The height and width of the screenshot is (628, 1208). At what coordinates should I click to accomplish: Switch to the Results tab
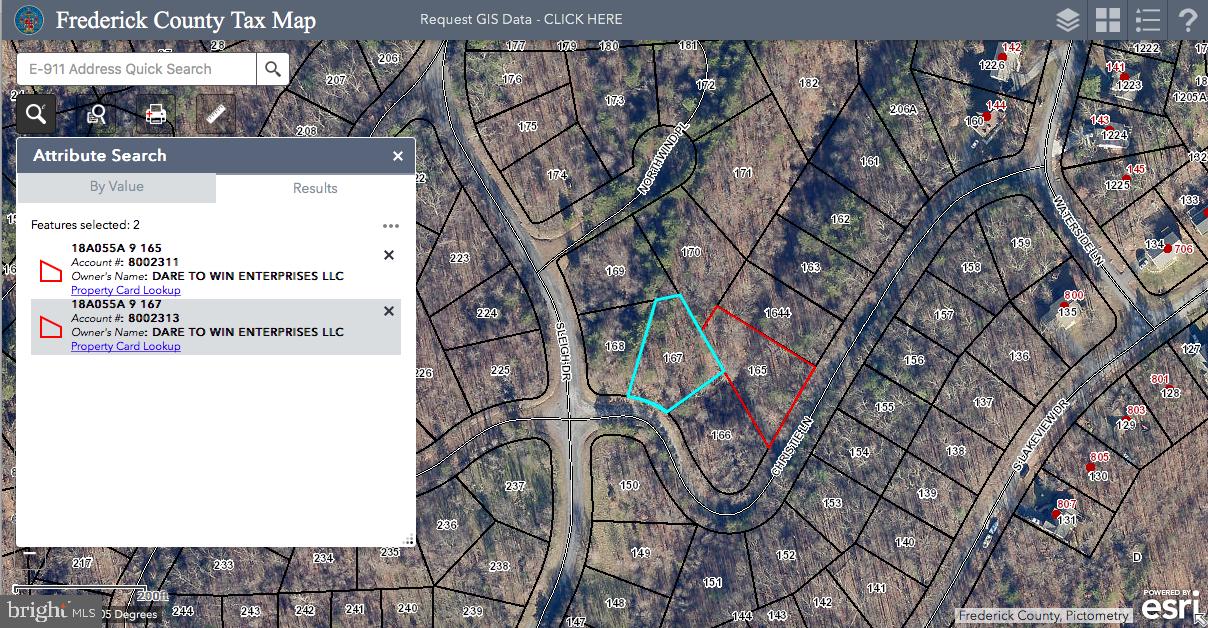[x=315, y=188]
